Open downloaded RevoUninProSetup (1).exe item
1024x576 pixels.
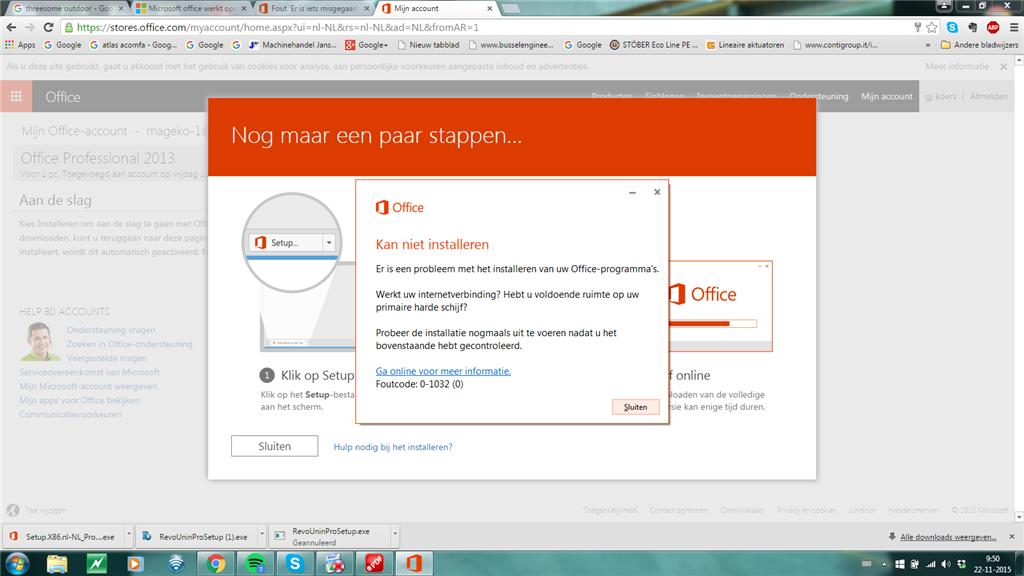pos(197,537)
